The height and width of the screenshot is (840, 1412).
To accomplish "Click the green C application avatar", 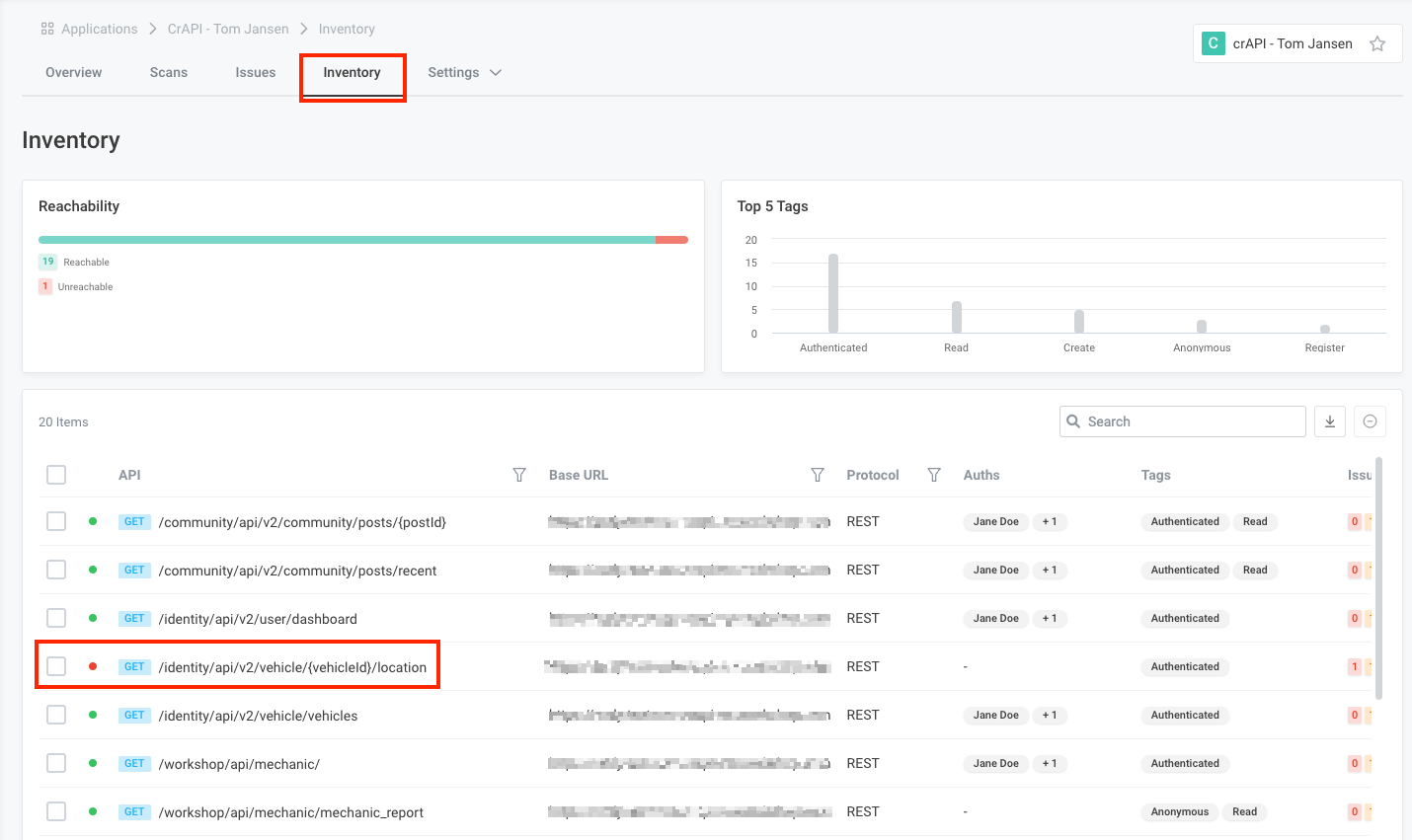I will [1214, 43].
